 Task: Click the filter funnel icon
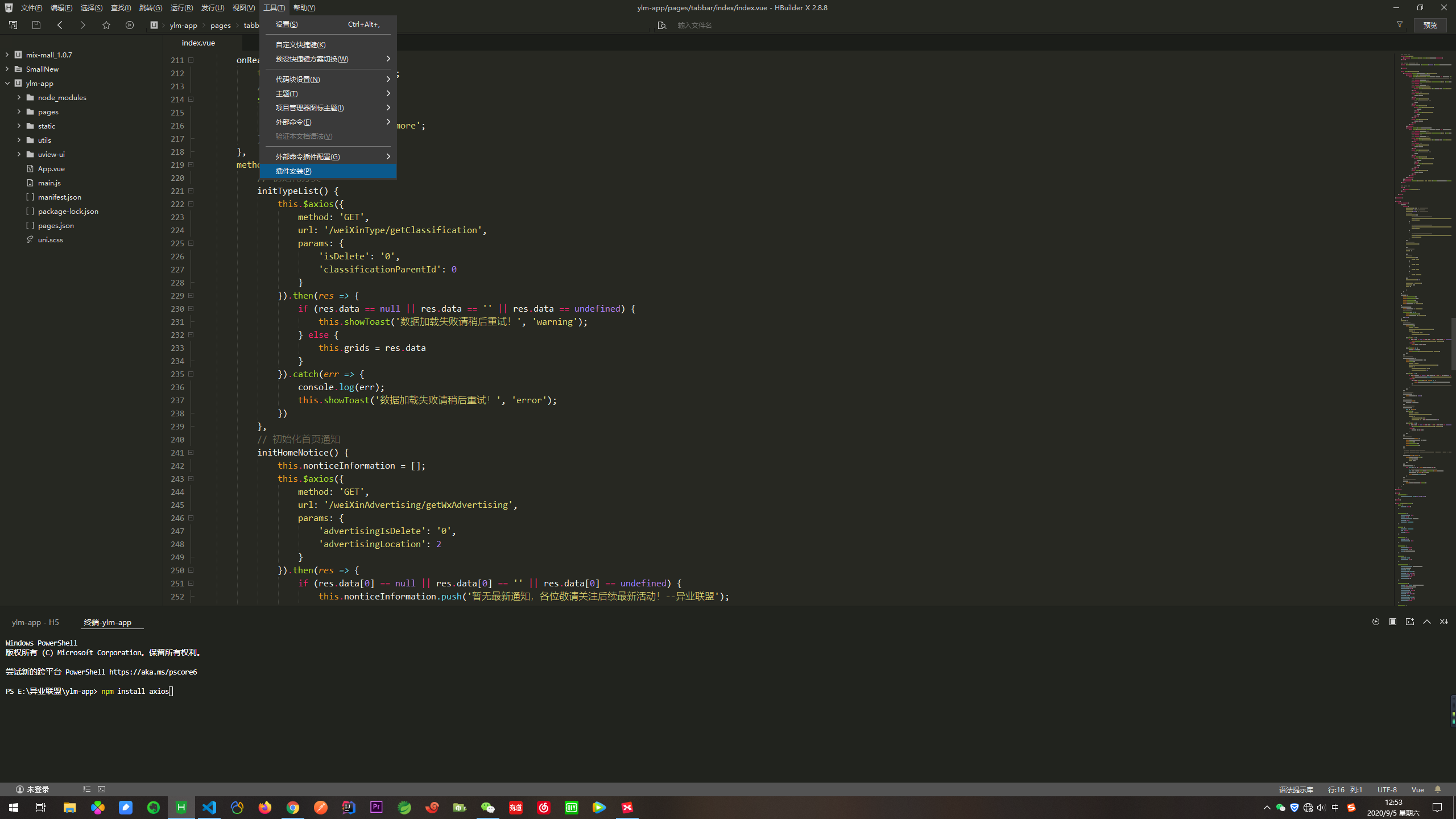1400,24
